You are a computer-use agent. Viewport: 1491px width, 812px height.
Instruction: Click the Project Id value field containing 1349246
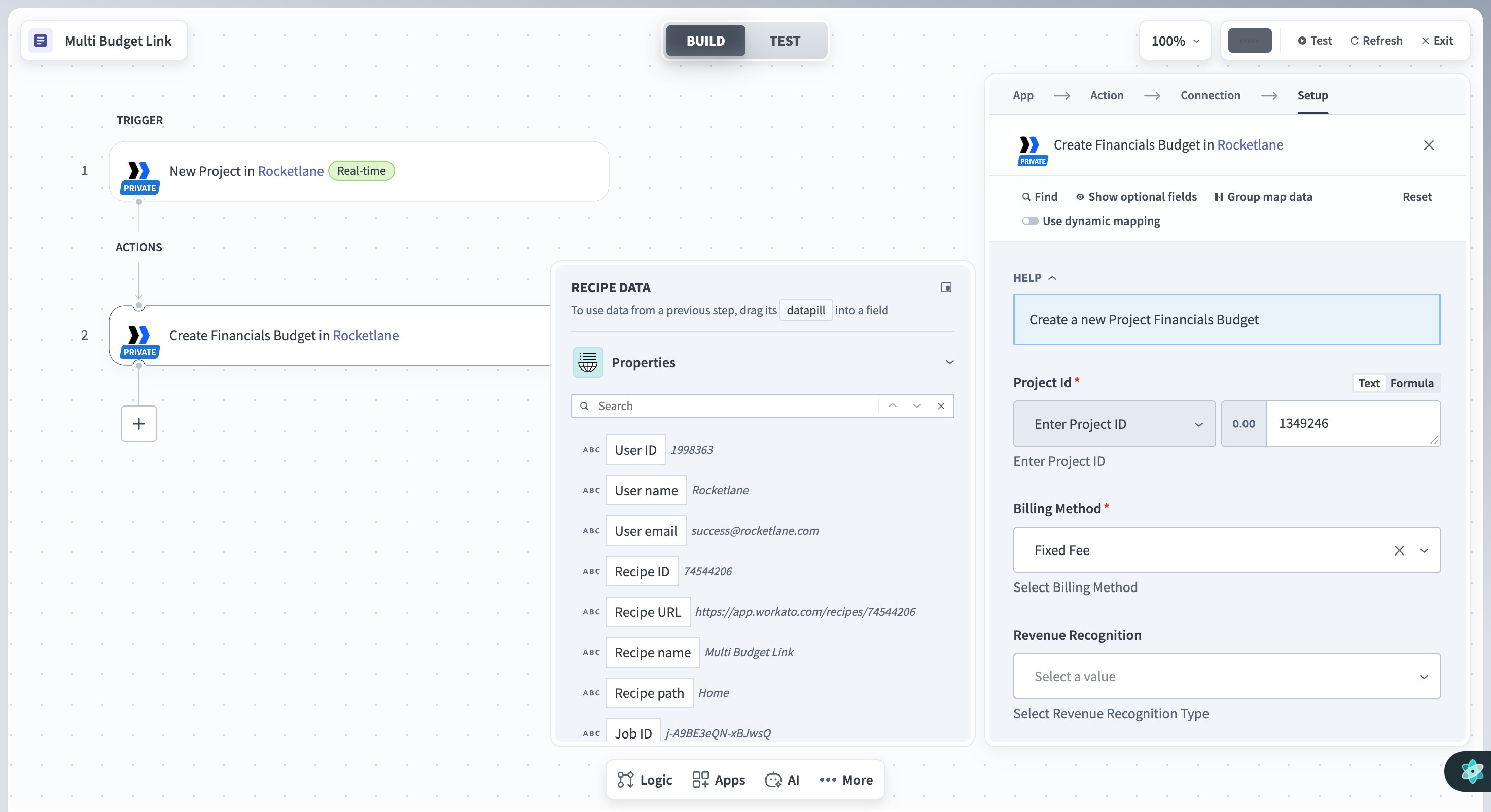[1352, 423]
